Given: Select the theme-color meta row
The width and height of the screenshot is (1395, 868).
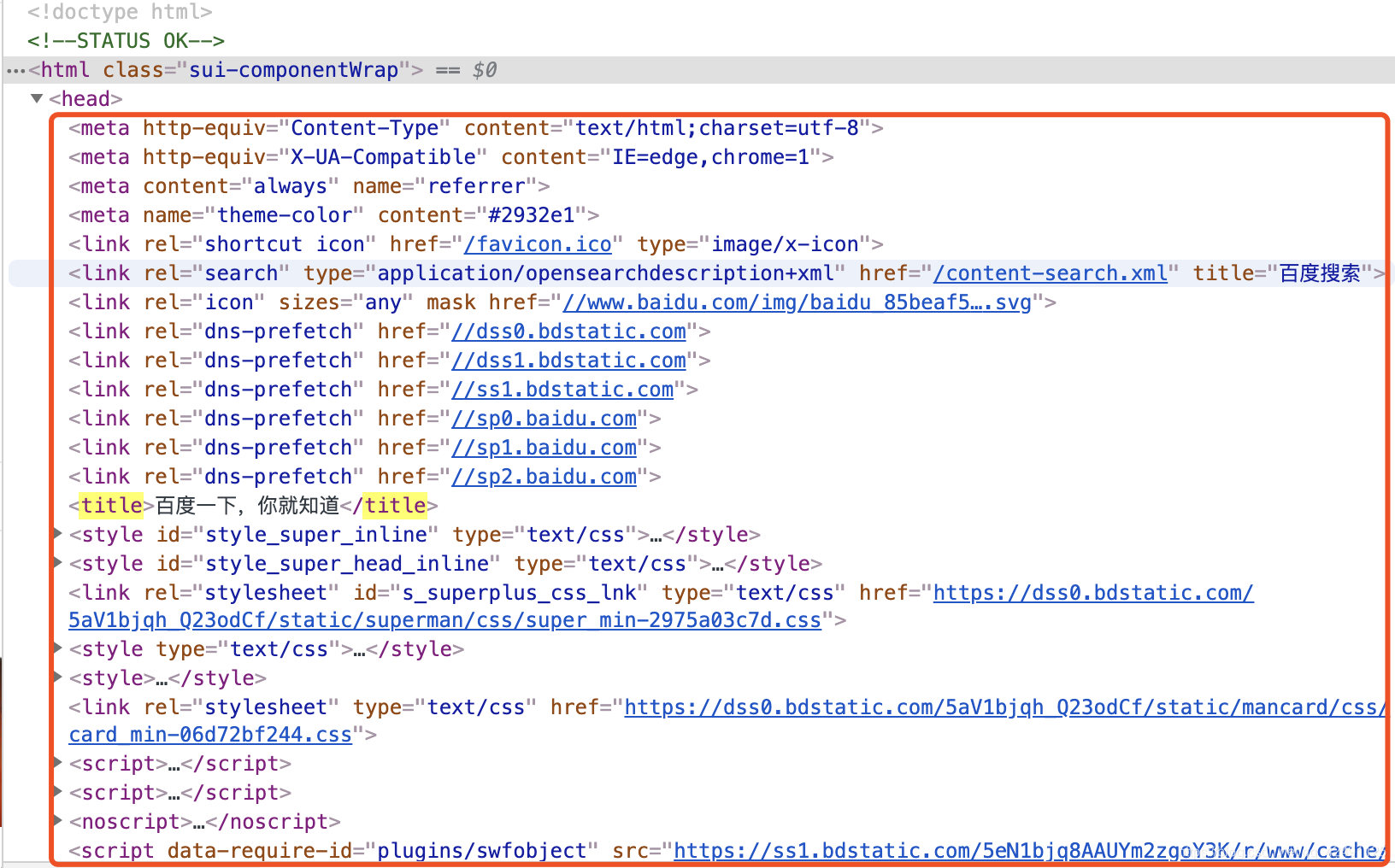Looking at the screenshot, I should pos(333,215).
